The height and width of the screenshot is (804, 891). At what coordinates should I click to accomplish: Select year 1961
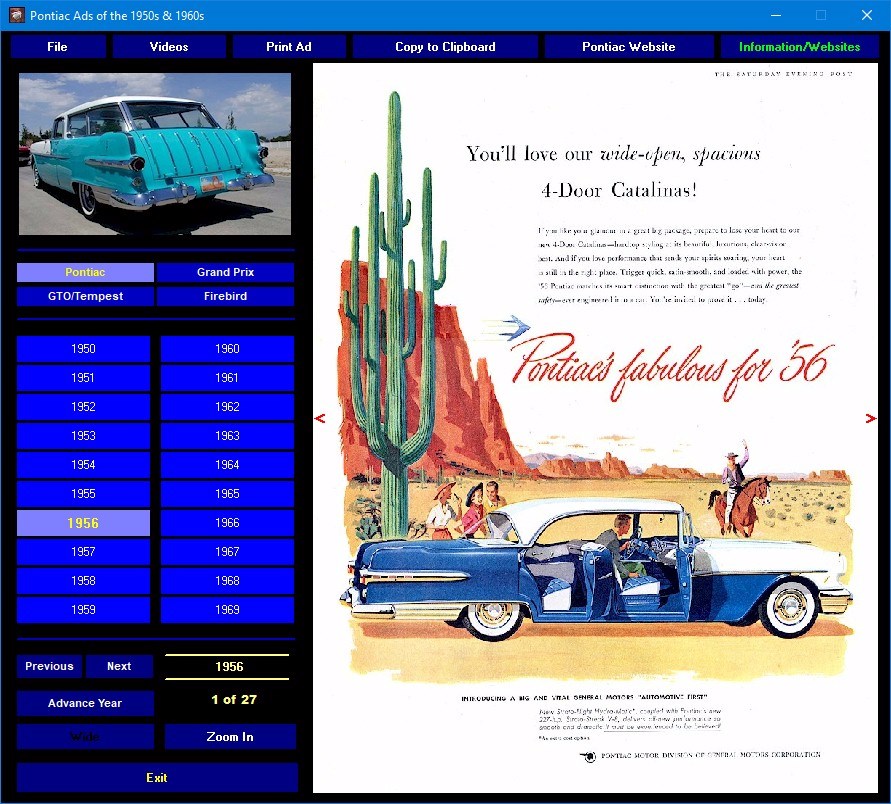coord(227,378)
